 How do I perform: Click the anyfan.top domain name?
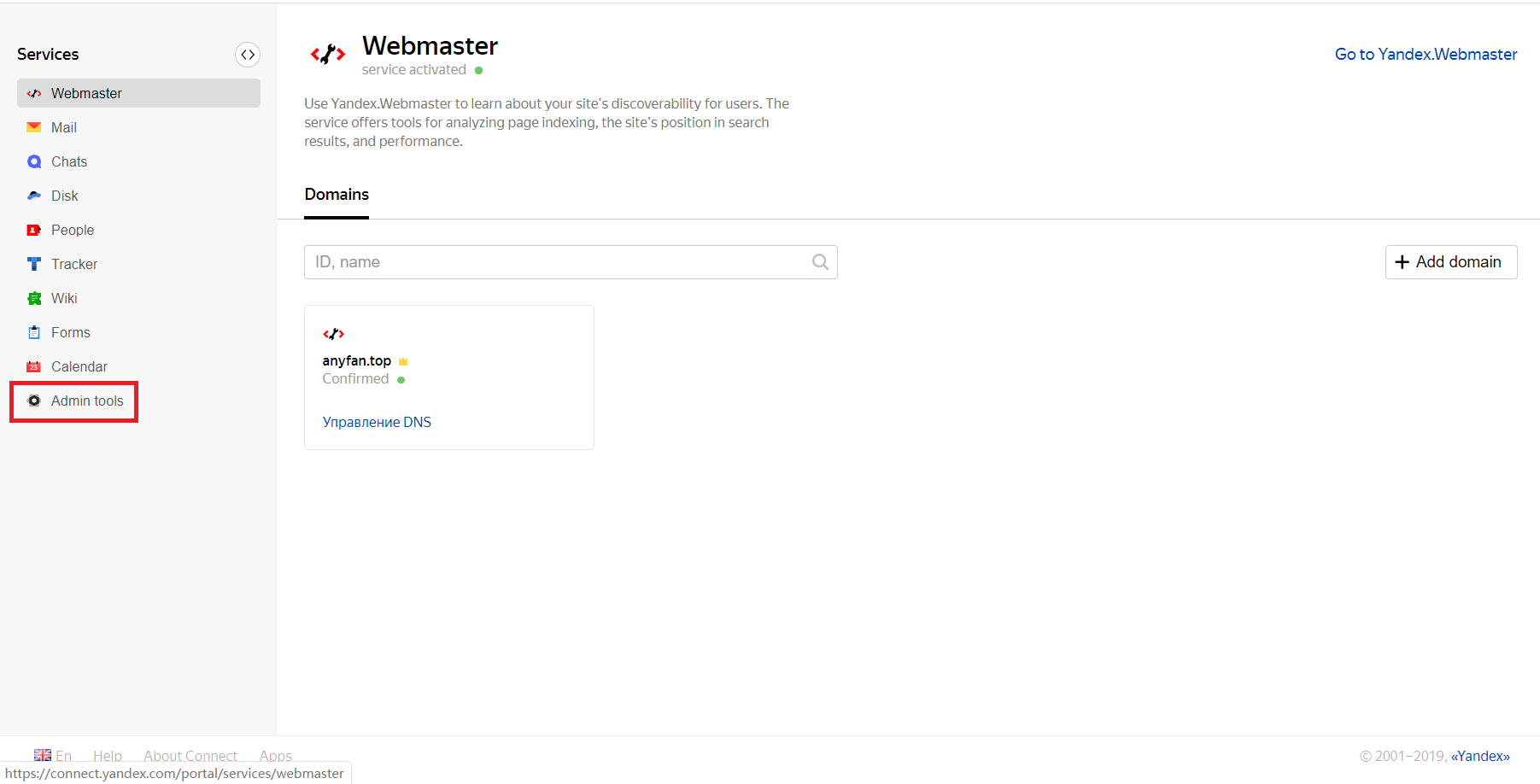(356, 361)
